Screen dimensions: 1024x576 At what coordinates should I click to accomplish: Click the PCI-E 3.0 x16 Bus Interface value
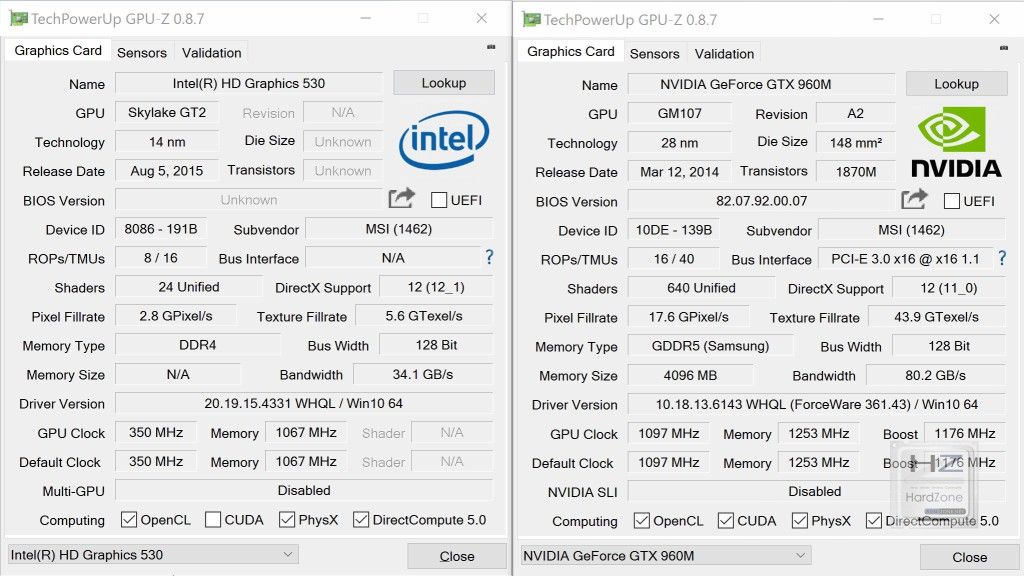click(x=905, y=259)
